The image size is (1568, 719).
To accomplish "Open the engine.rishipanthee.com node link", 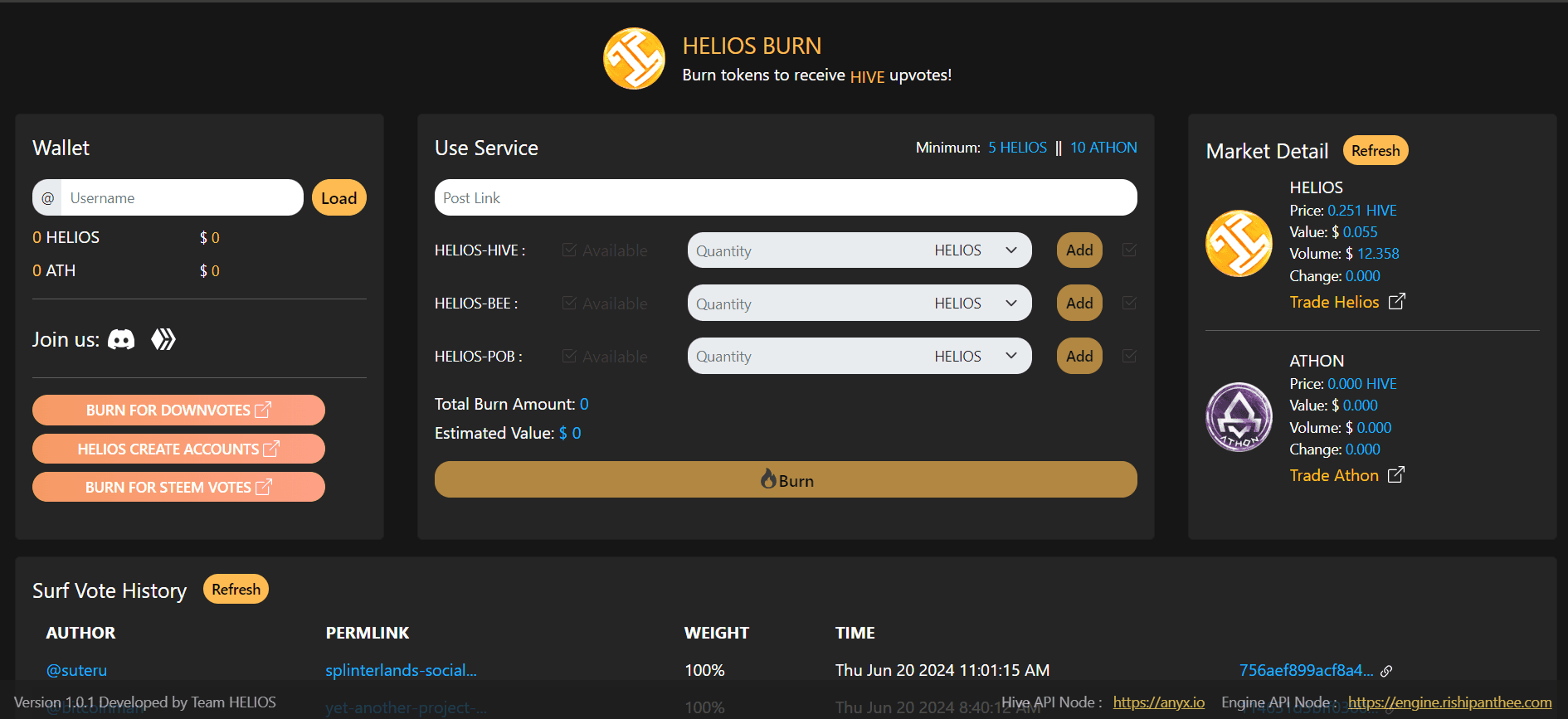I will pyautogui.click(x=1449, y=702).
